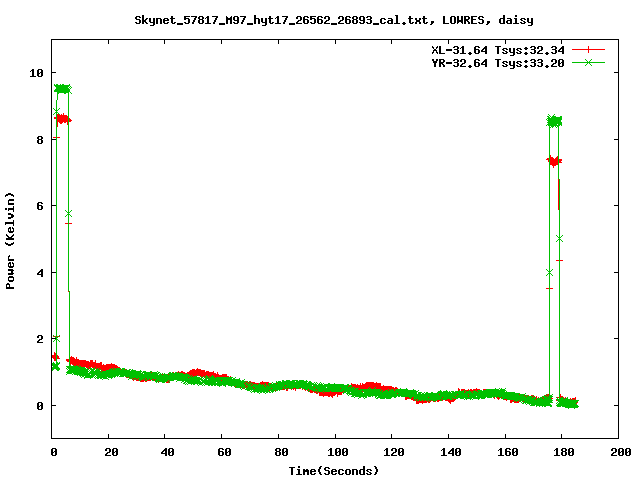
Task: Click the red XL legend line sample
Action: pyautogui.click(x=588, y=50)
